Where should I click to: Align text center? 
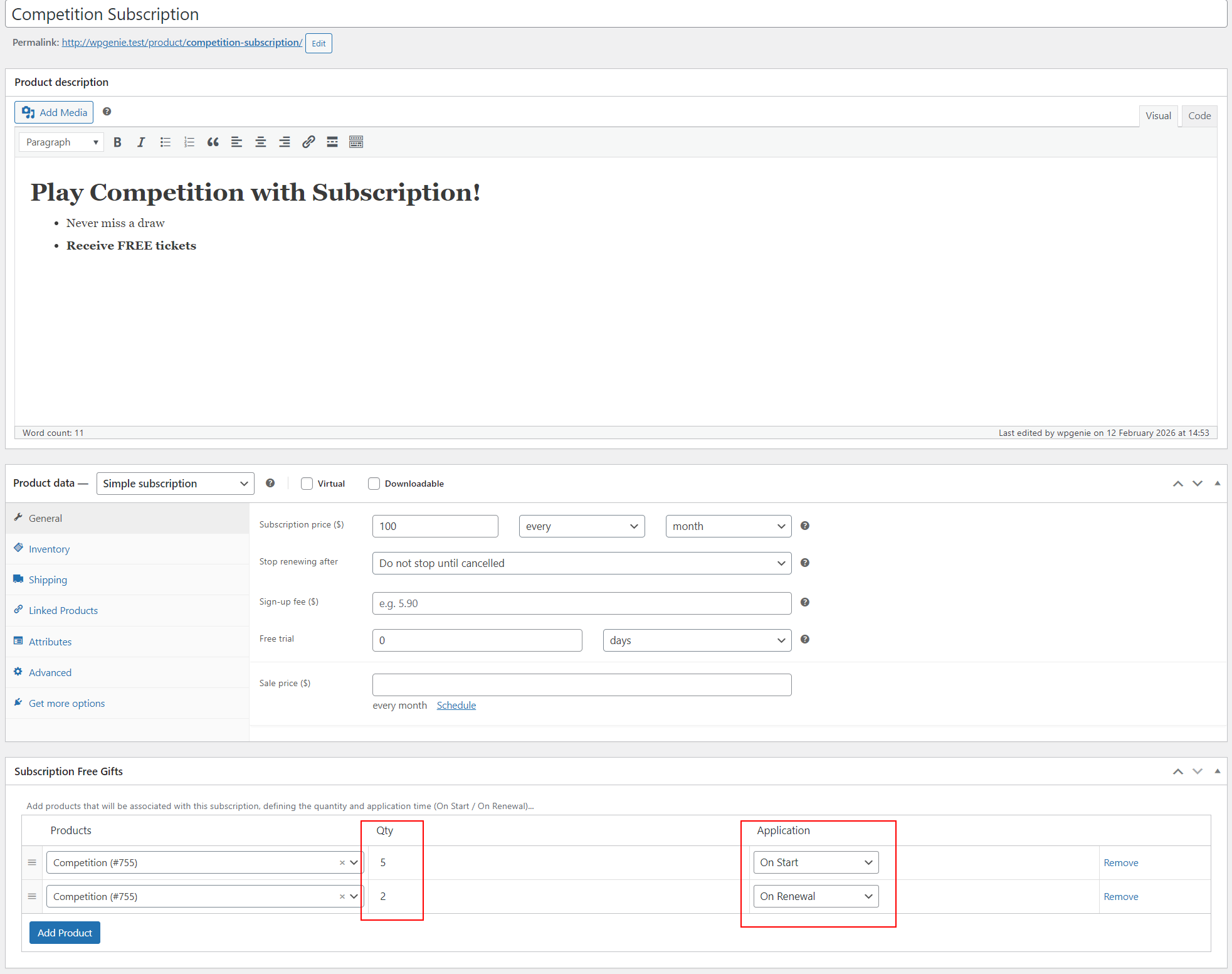point(261,142)
